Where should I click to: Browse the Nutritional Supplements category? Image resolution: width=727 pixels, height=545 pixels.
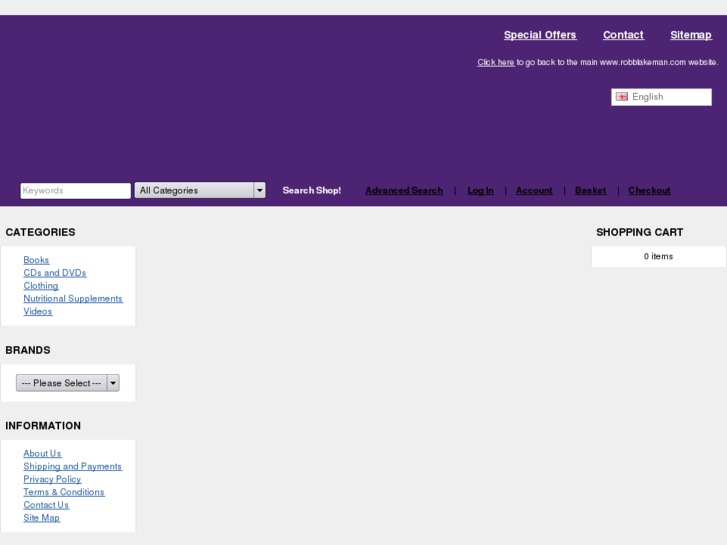[73, 298]
